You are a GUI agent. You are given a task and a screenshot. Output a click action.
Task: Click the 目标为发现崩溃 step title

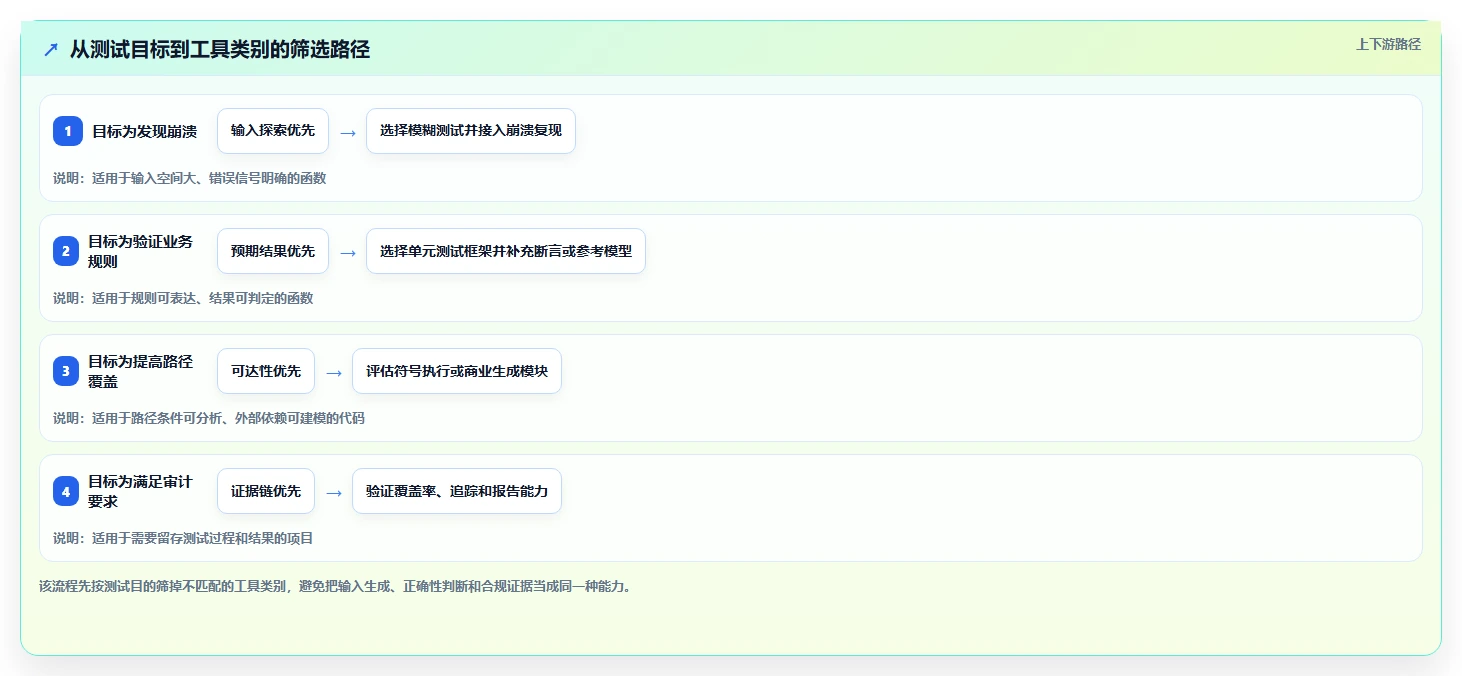coord(144,131)
